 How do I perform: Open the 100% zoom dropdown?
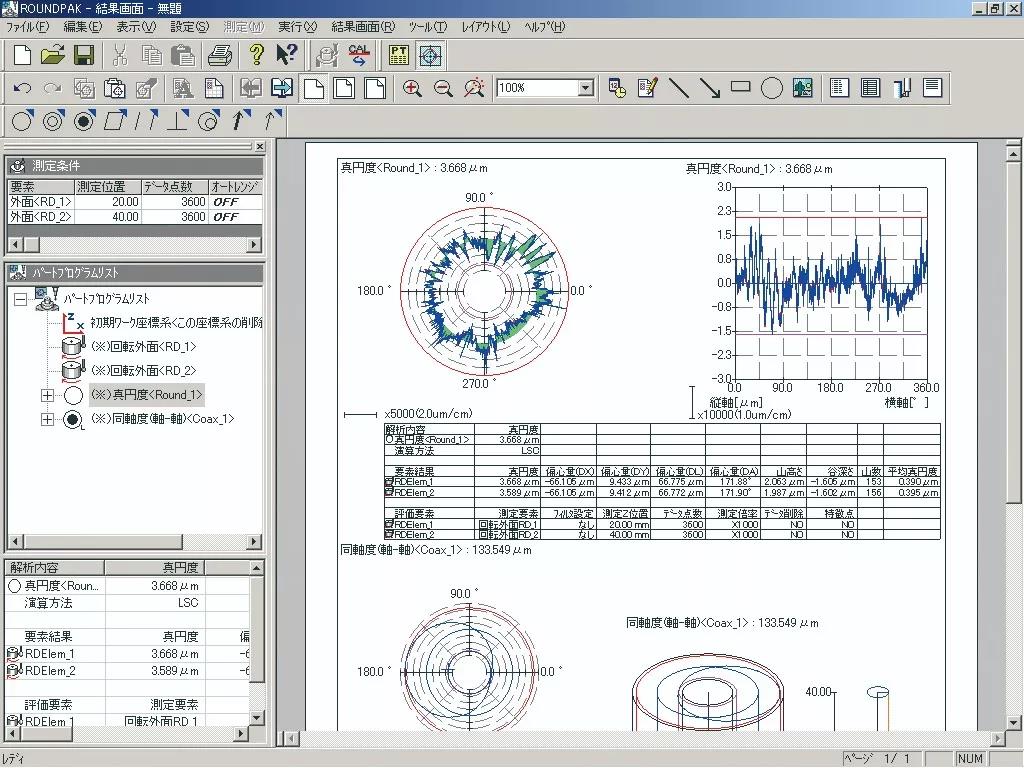pyautogui.click(x=586, y=88)
